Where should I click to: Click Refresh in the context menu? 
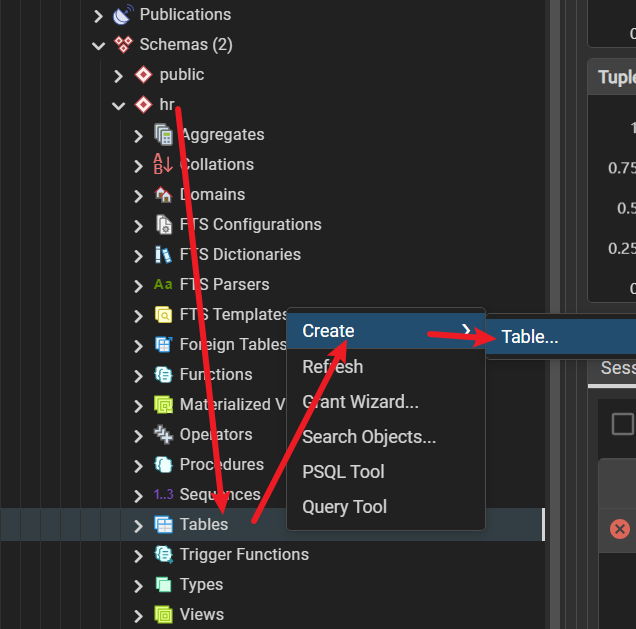tap(332, 367)
